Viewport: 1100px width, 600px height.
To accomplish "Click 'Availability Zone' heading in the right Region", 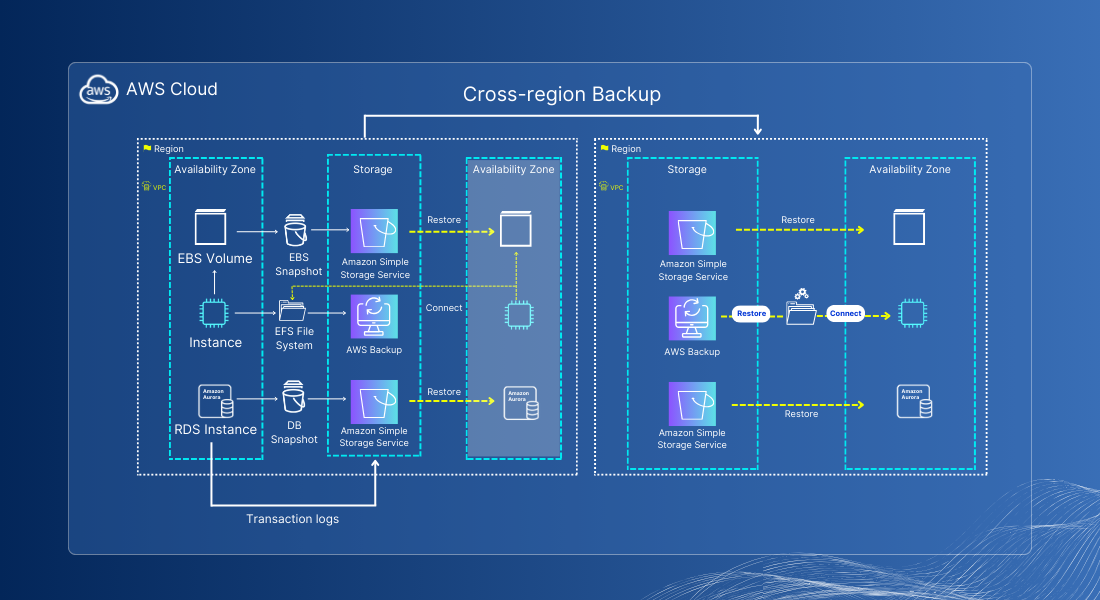I will pos(910,169).
